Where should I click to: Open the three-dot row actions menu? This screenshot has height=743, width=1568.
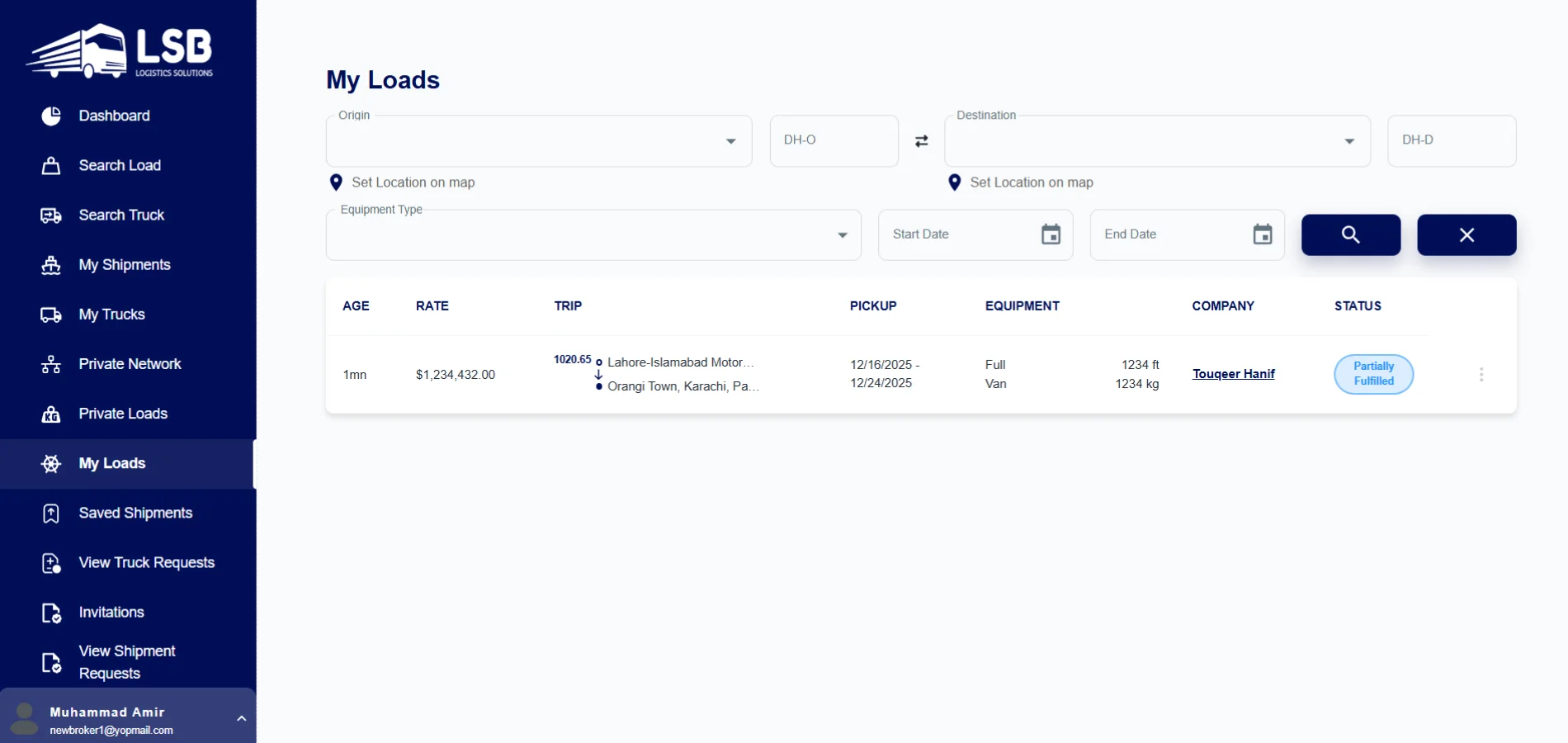[1481, 375]
